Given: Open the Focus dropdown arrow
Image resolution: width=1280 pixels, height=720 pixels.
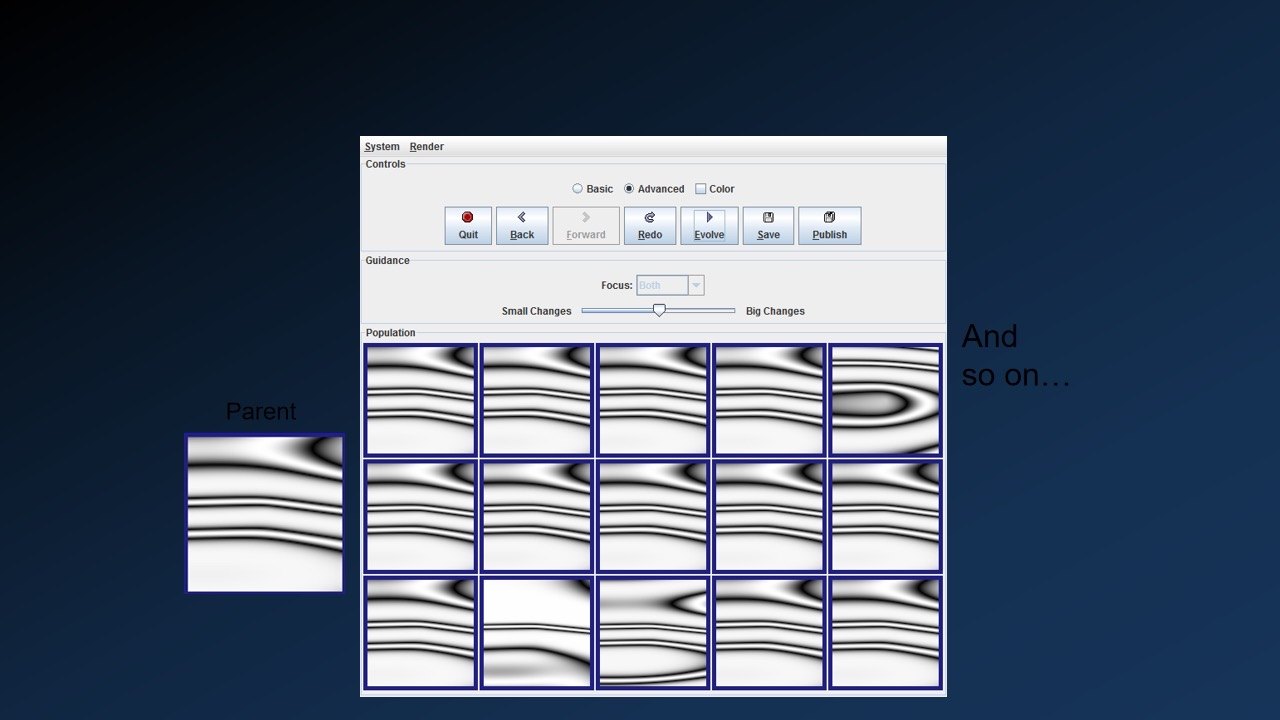Looking at the screenshot, I should (696, 286).
